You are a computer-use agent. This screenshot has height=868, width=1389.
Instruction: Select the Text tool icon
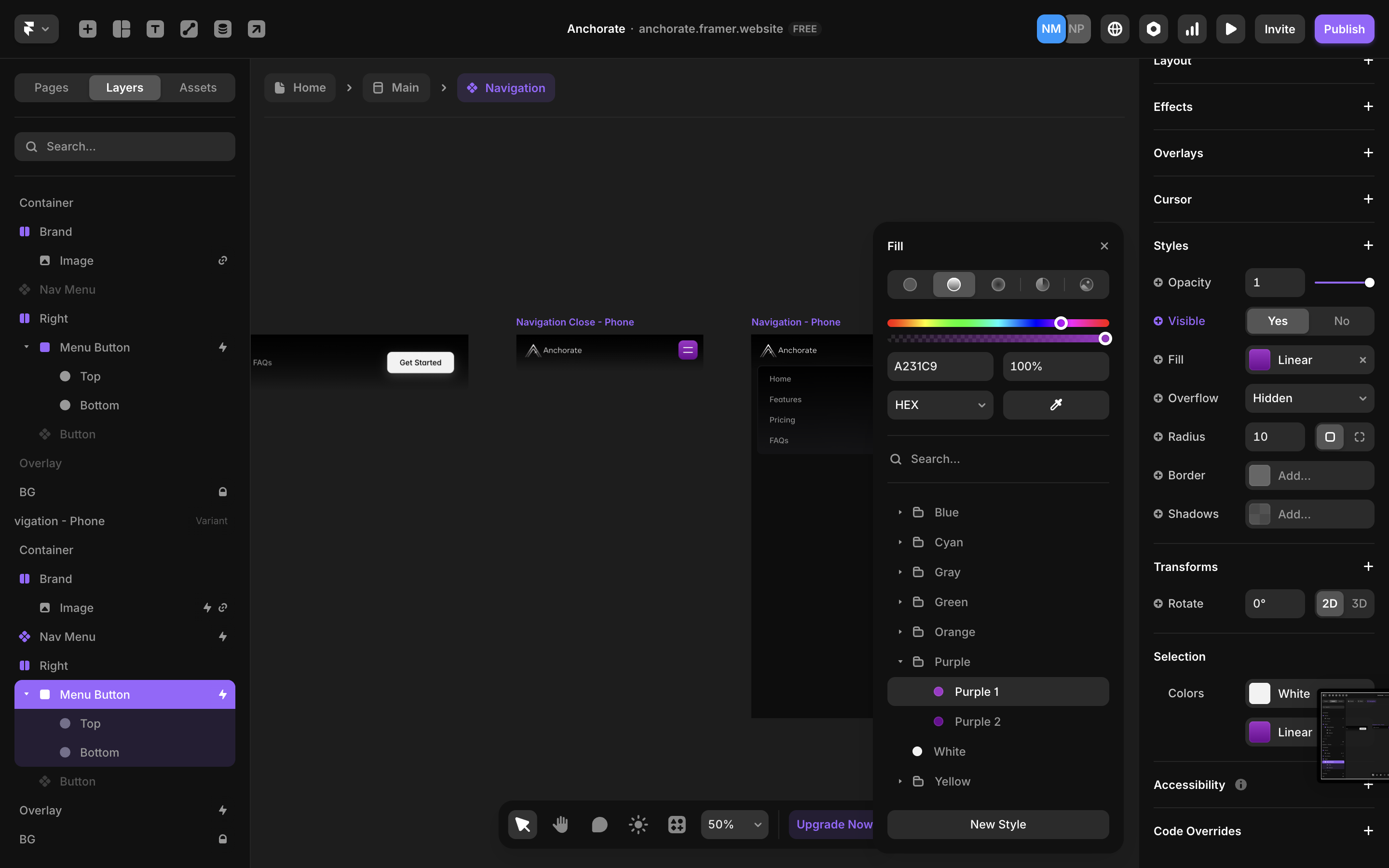[x=155, y=29]
